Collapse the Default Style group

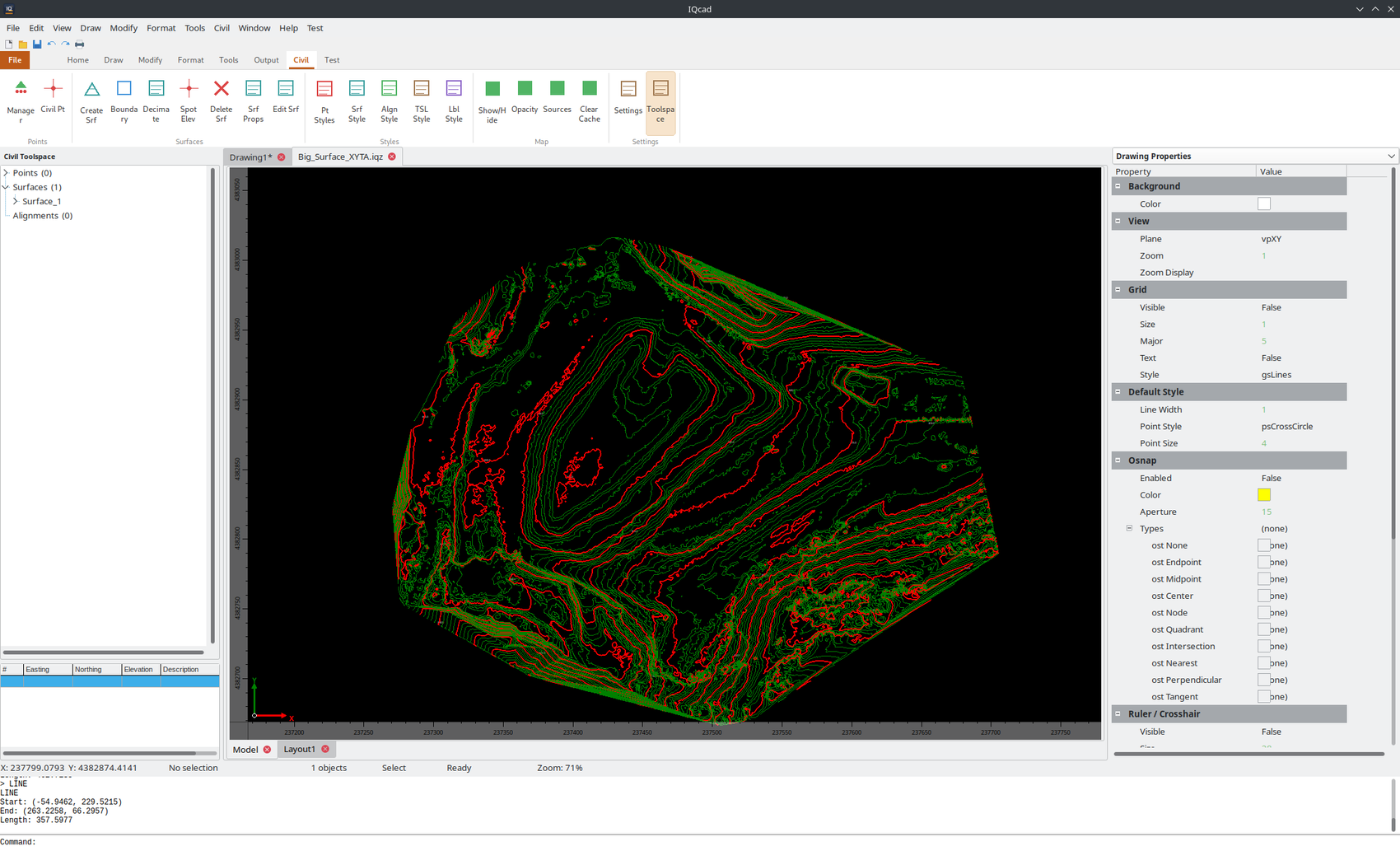click(1118, 391)
